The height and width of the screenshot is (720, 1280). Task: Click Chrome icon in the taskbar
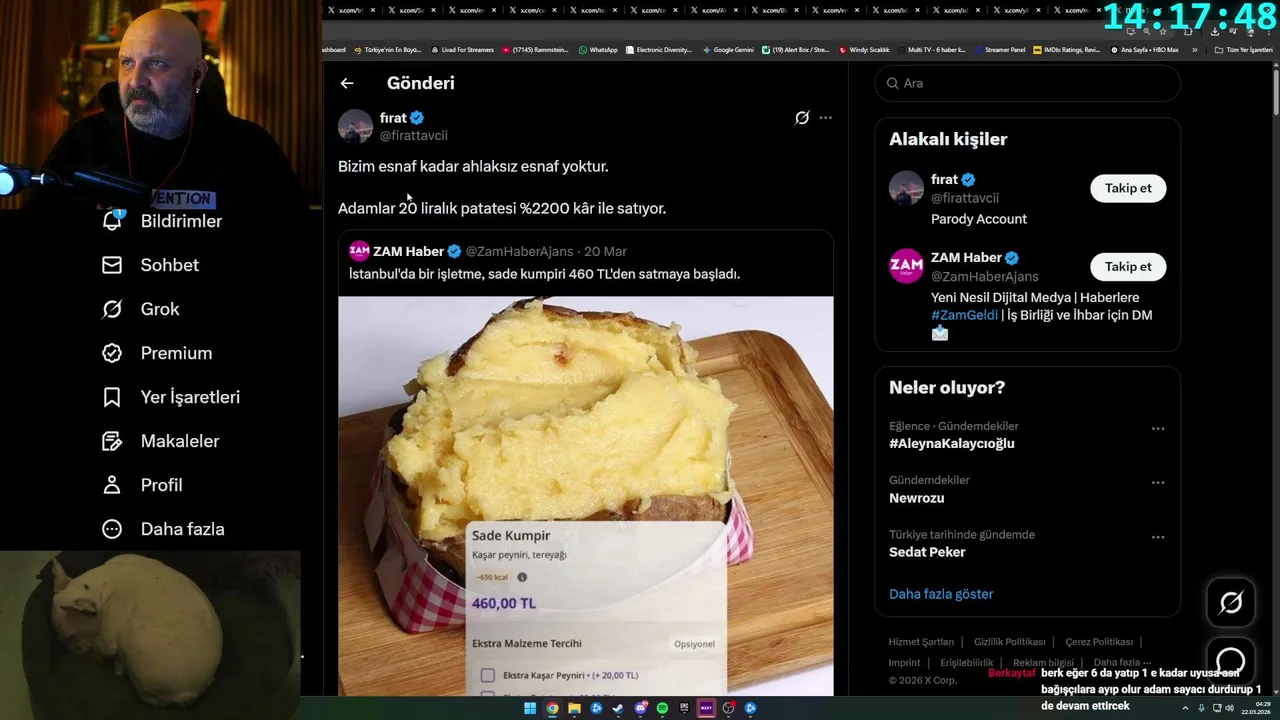tap(552, 708)
